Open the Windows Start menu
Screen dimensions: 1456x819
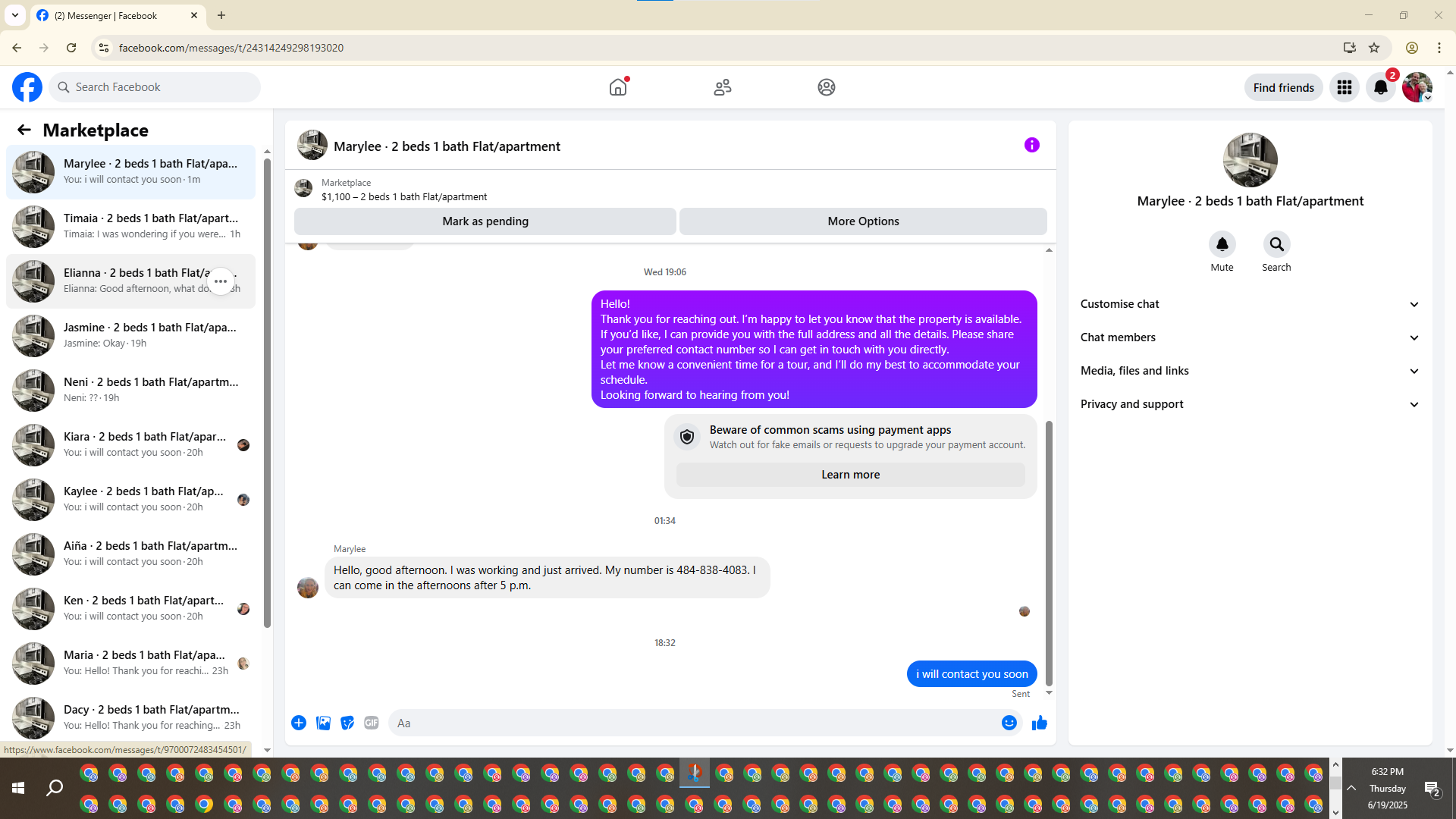[x=18, y=789]
